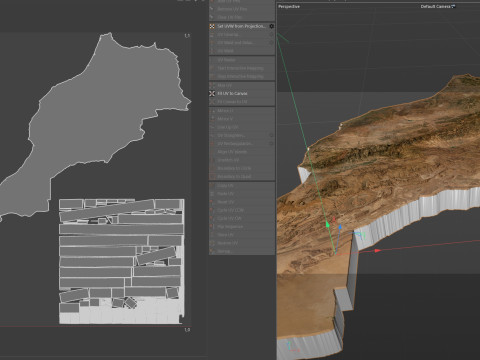Click the blue Z axis arrow handle

coord(340,227)
